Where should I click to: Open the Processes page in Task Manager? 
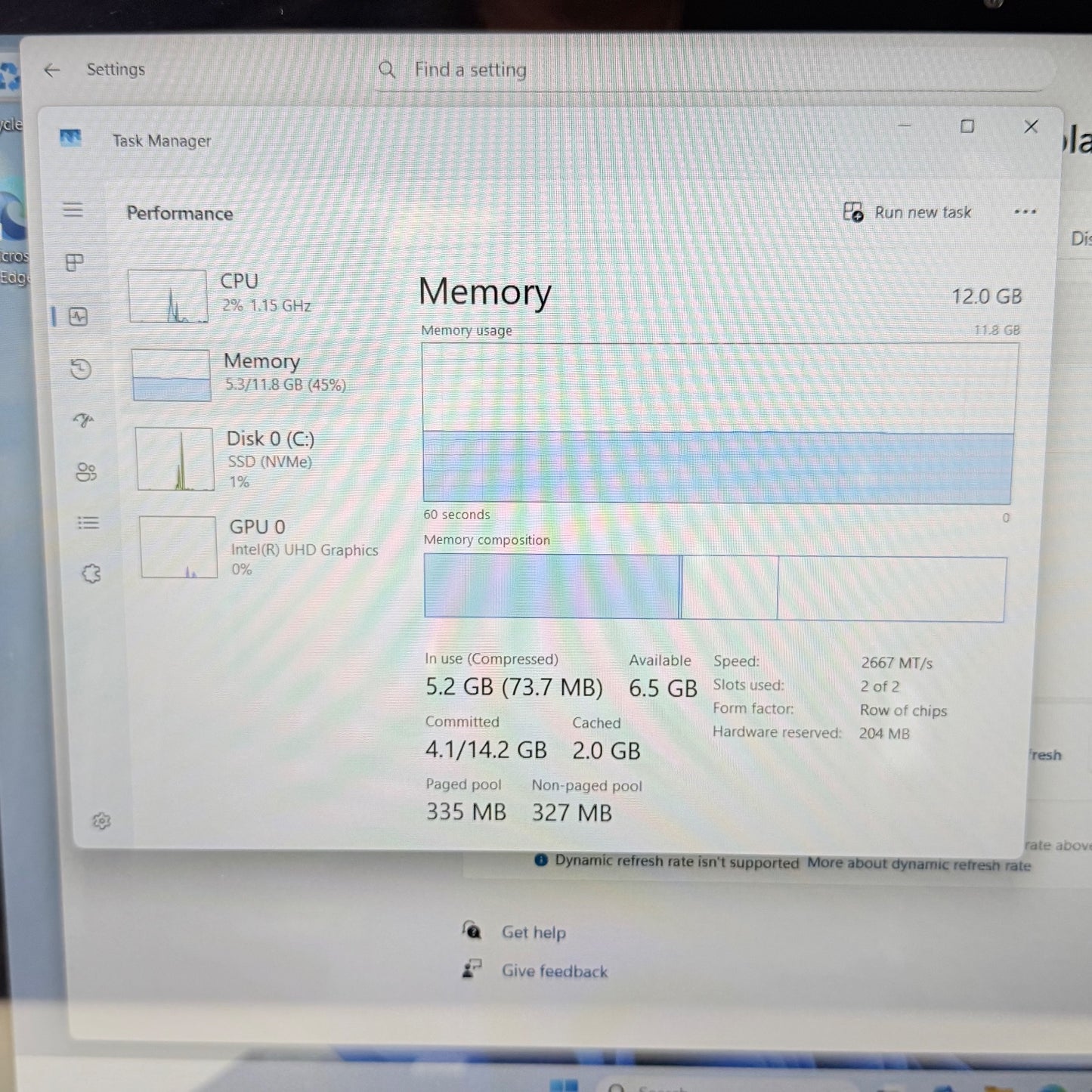pos(73,263)
